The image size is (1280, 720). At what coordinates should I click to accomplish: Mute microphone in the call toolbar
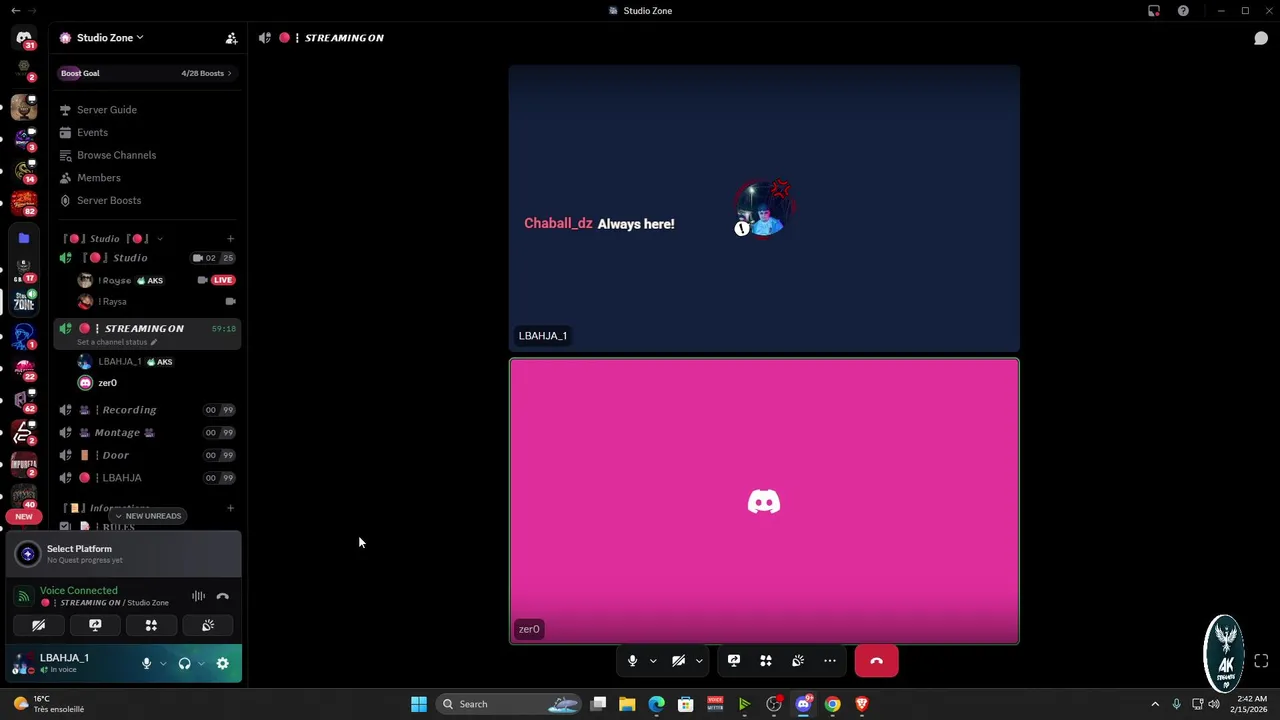click(x=632, y=661)
